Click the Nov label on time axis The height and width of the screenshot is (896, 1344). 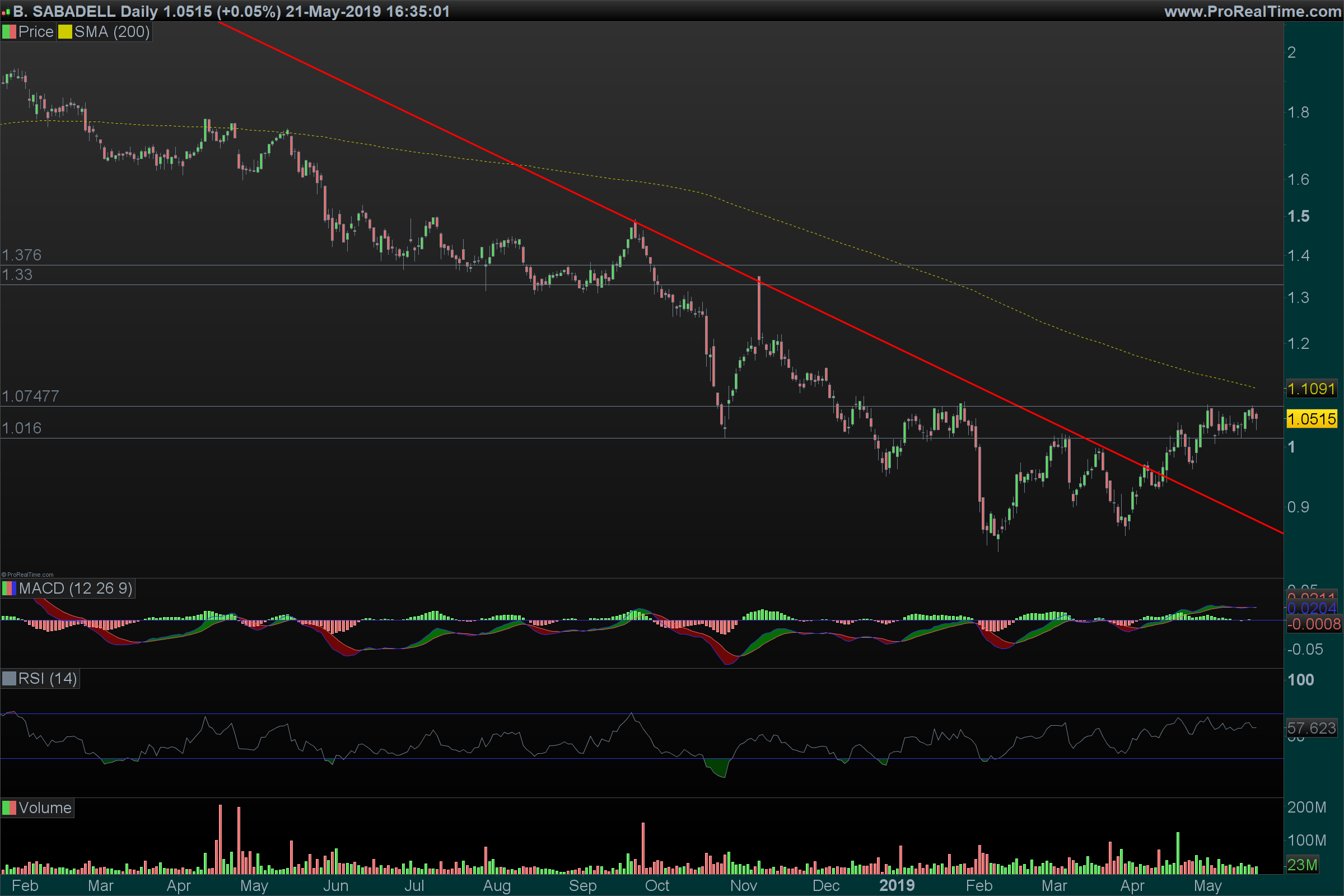pyautogui.click(x=743, y=886)
